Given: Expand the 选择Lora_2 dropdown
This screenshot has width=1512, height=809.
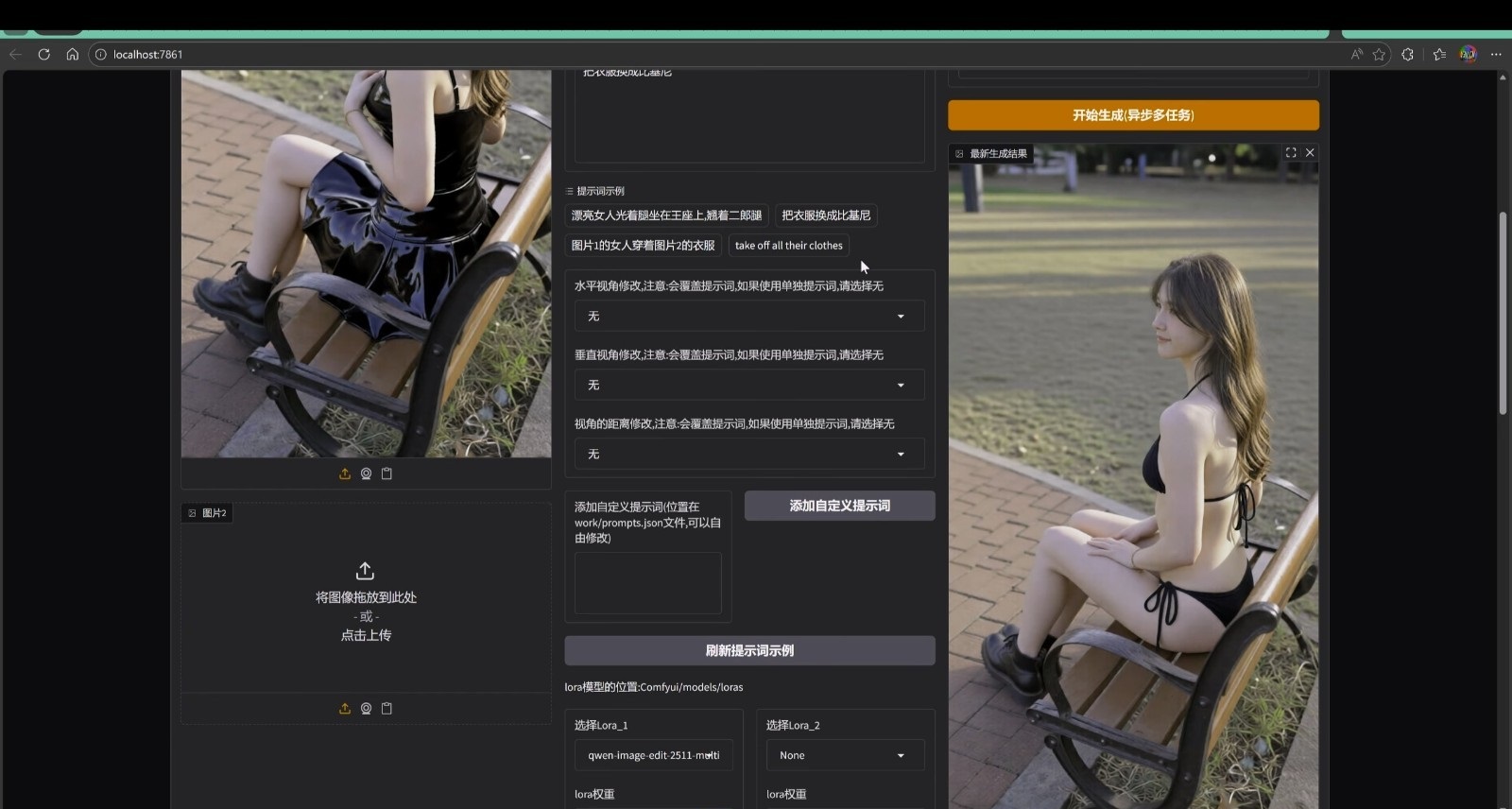Looking at the screenshot, I should [843, 755].
